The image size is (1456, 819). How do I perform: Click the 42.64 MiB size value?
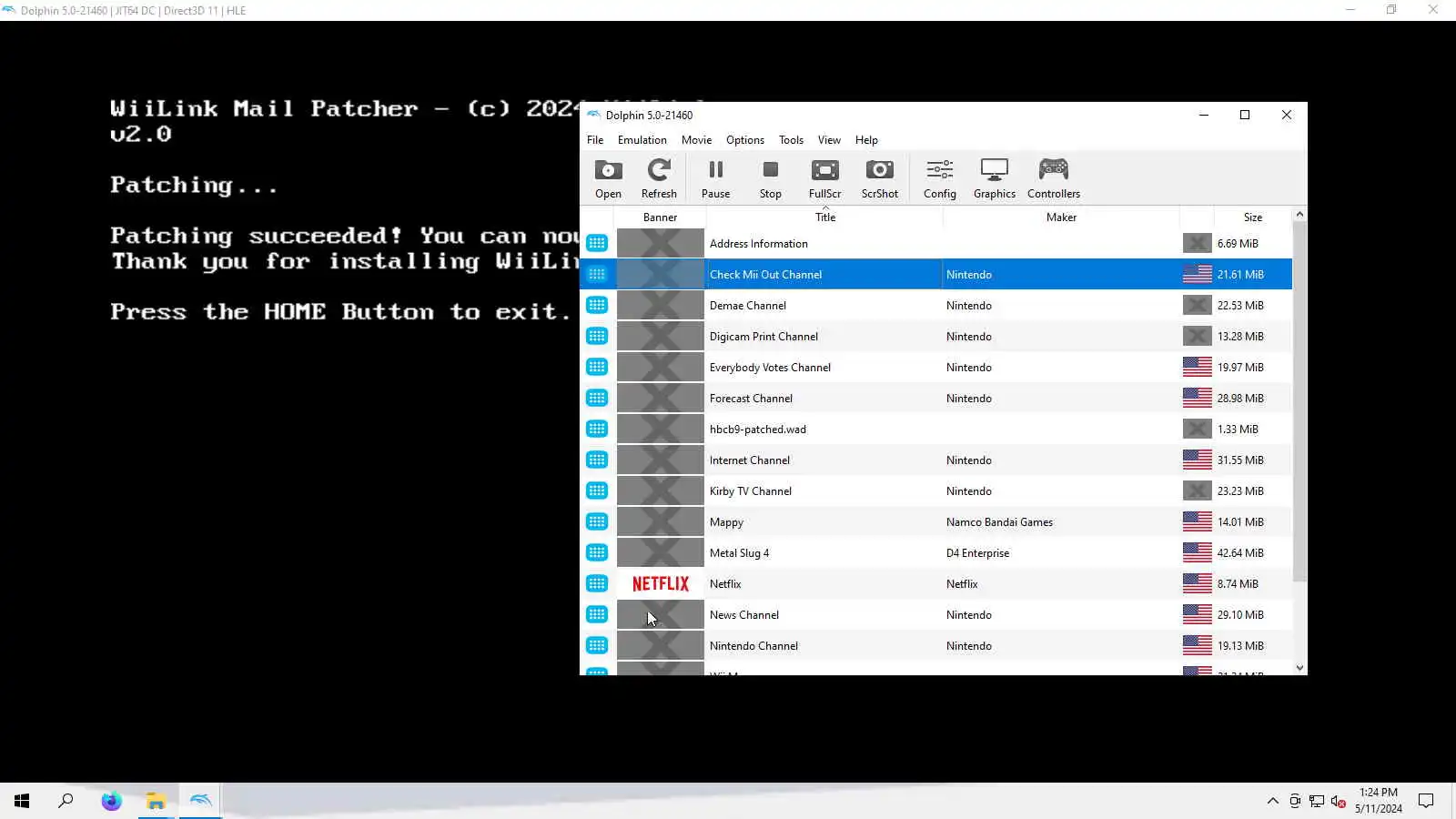click(x=1240, y=553)
